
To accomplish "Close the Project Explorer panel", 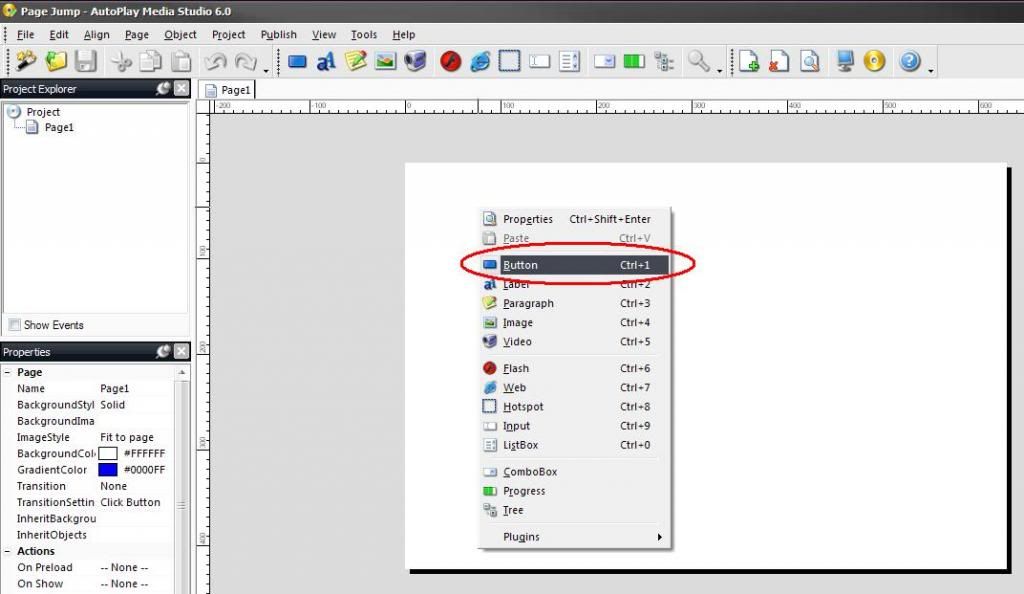I will [x=181, y=89].
